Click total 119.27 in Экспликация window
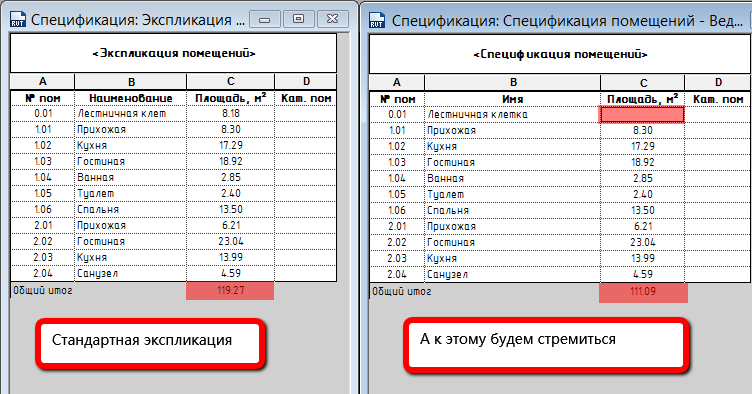The height and width of the screenshot is (394, 752). tap(230, 290)
